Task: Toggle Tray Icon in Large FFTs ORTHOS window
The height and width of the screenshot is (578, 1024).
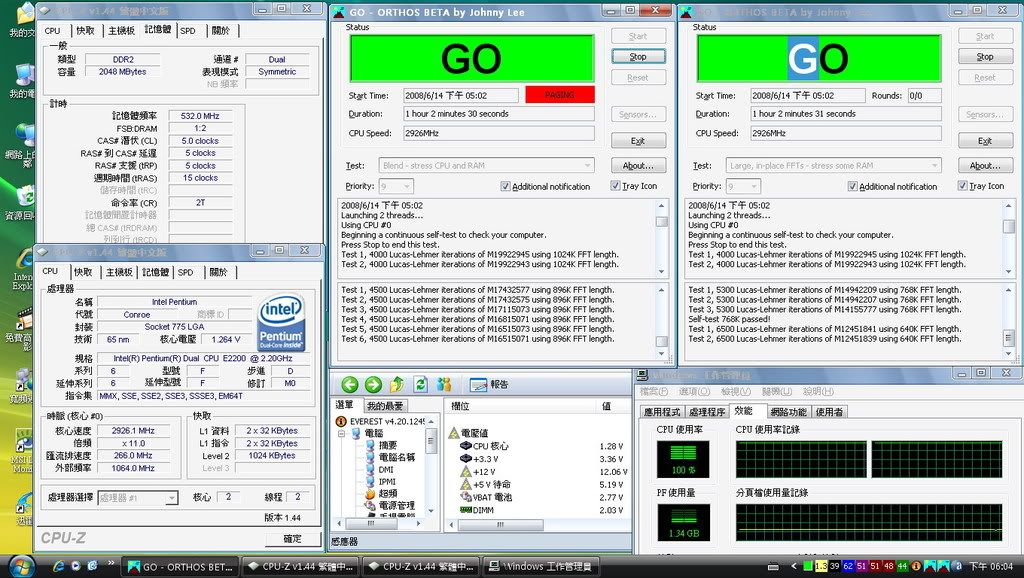Action: pyautogui.click(x=962, y=185)
